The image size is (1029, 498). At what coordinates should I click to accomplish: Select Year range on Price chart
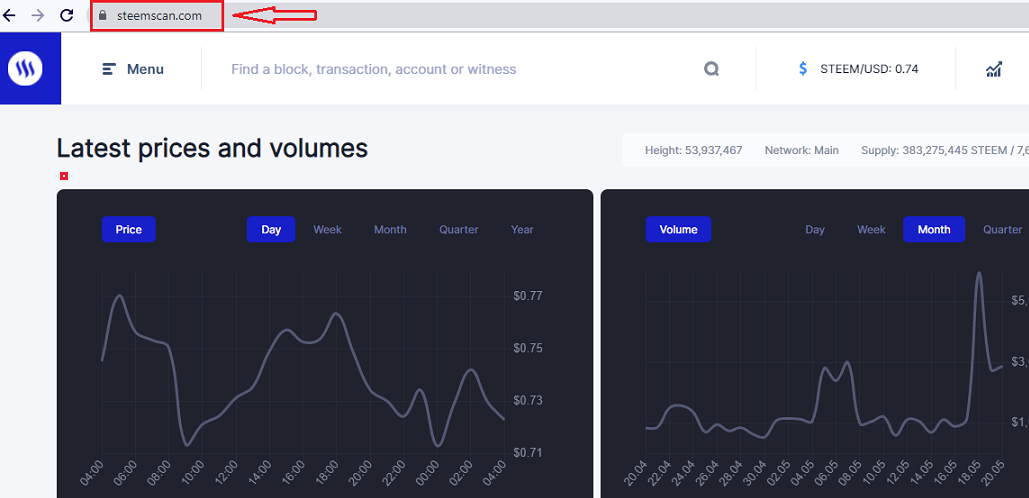(522, 230)
